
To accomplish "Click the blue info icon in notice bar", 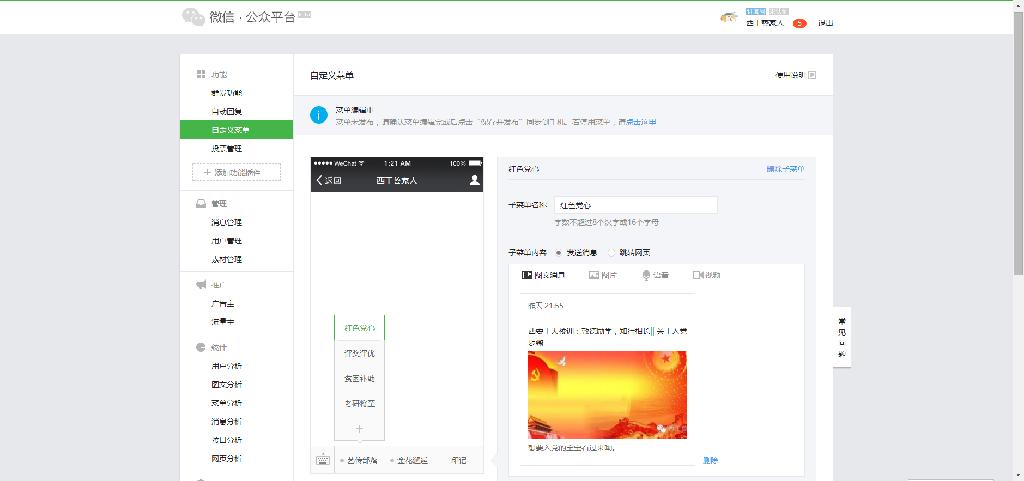I will [x=318, y=115].
